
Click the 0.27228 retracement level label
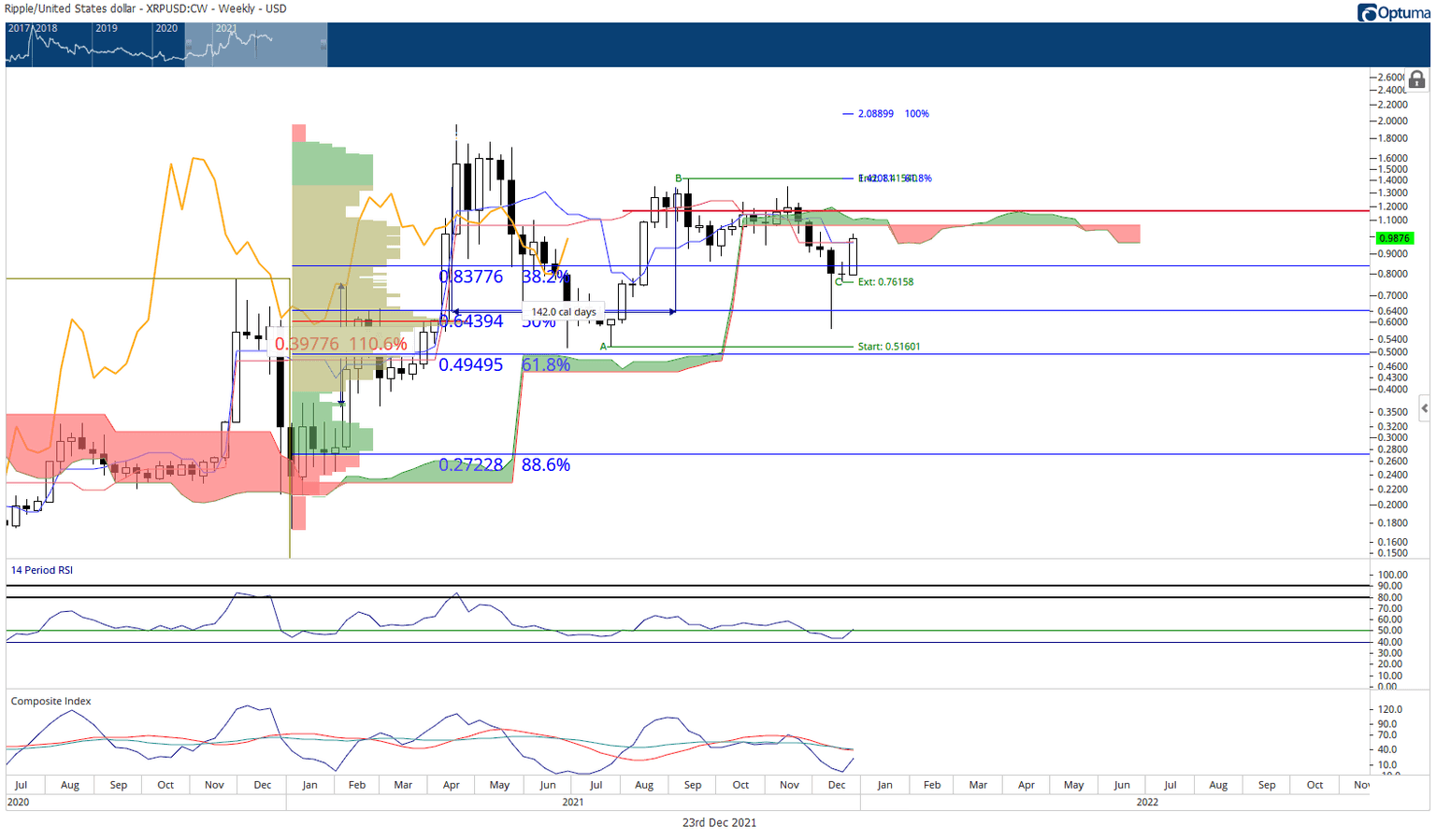471,464
